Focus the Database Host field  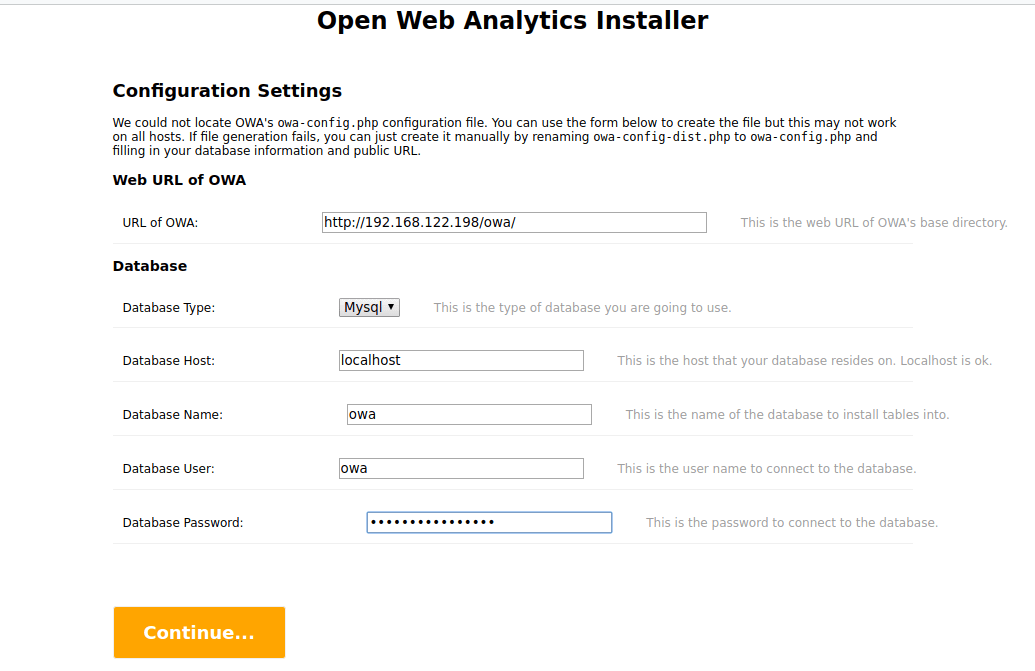click(x=461, y=360)
